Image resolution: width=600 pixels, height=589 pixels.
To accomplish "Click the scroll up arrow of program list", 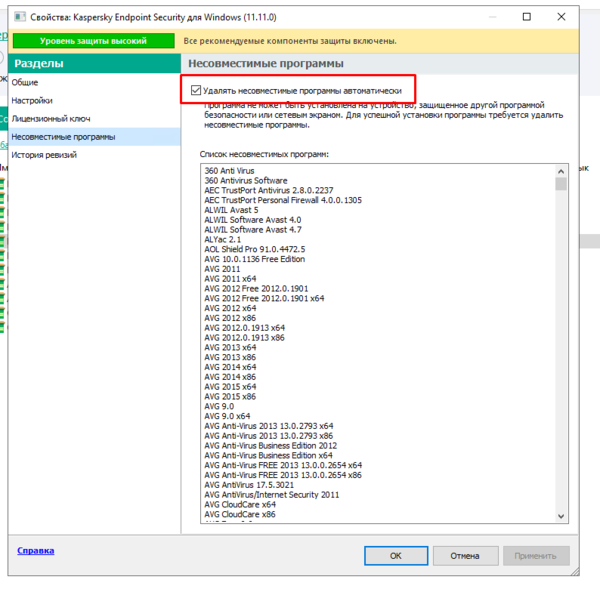I will pos(561,171).
